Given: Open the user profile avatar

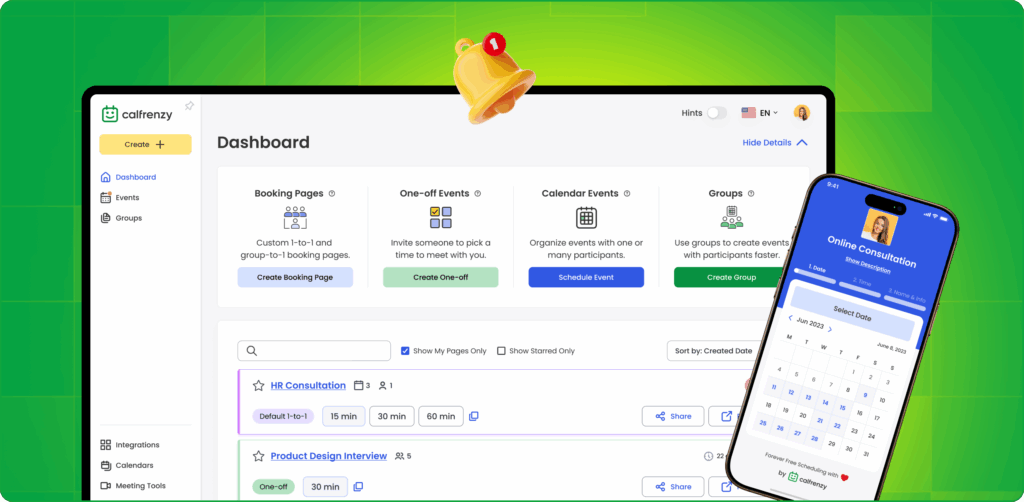Looking at the screenshot, I should [802, 113].
